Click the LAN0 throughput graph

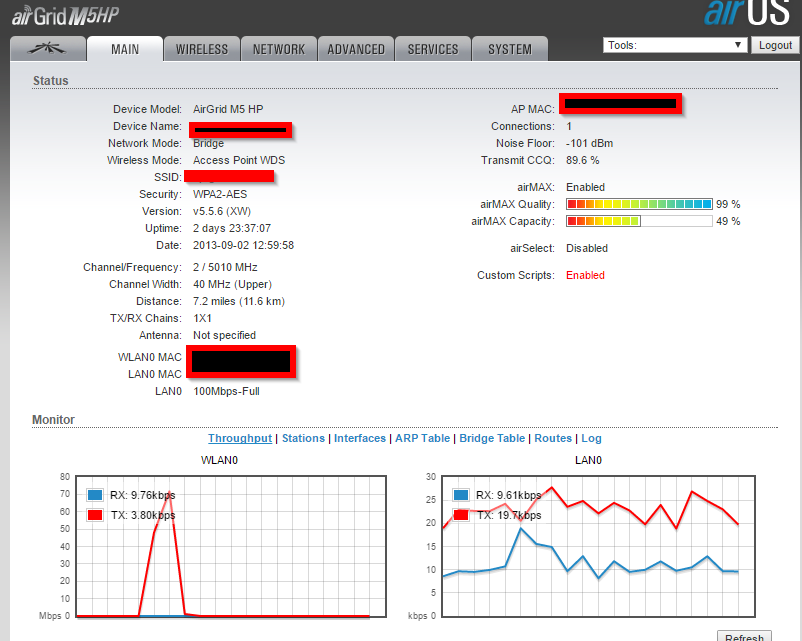(598, 546)
